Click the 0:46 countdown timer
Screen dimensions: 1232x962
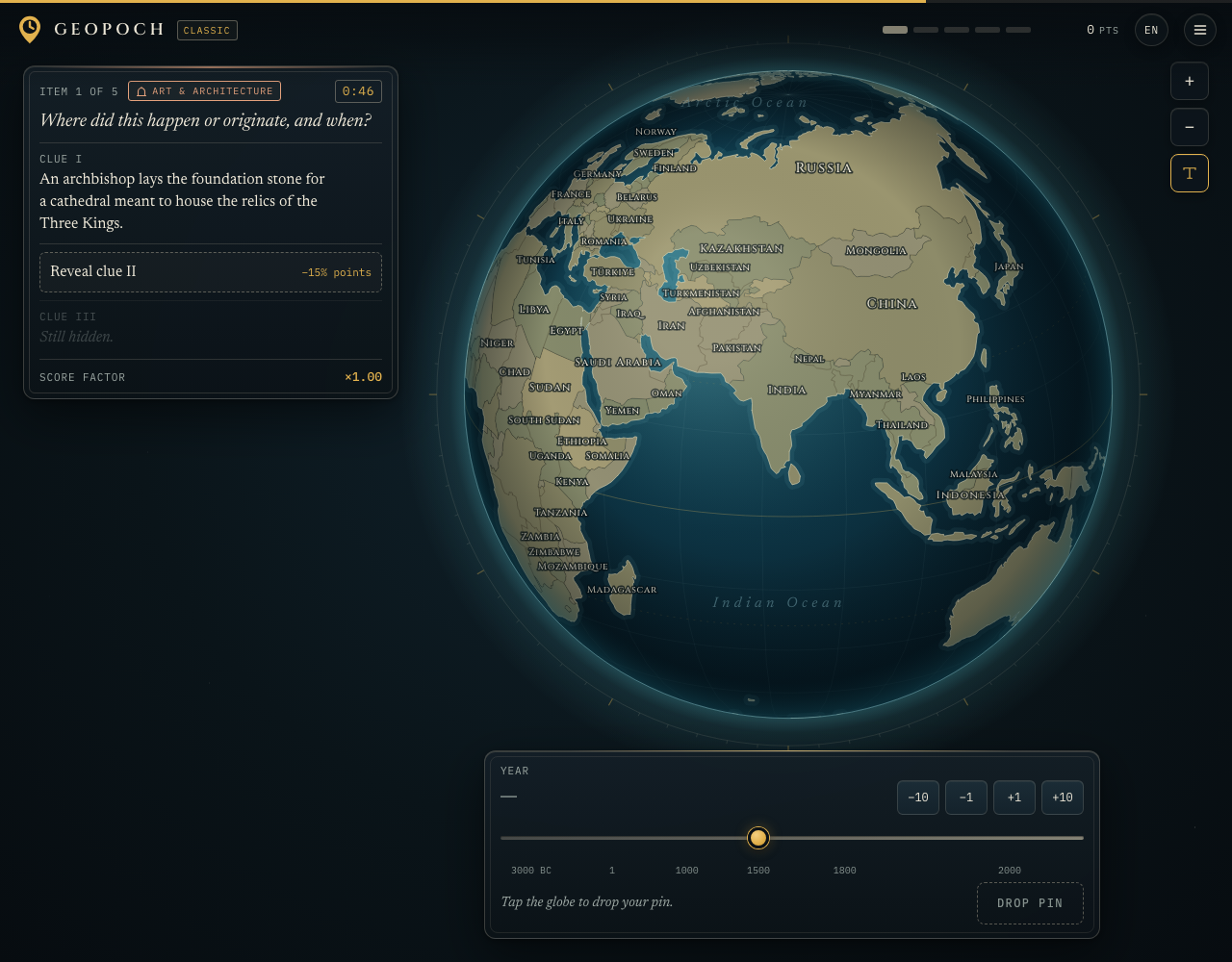(x=358, y=91)
